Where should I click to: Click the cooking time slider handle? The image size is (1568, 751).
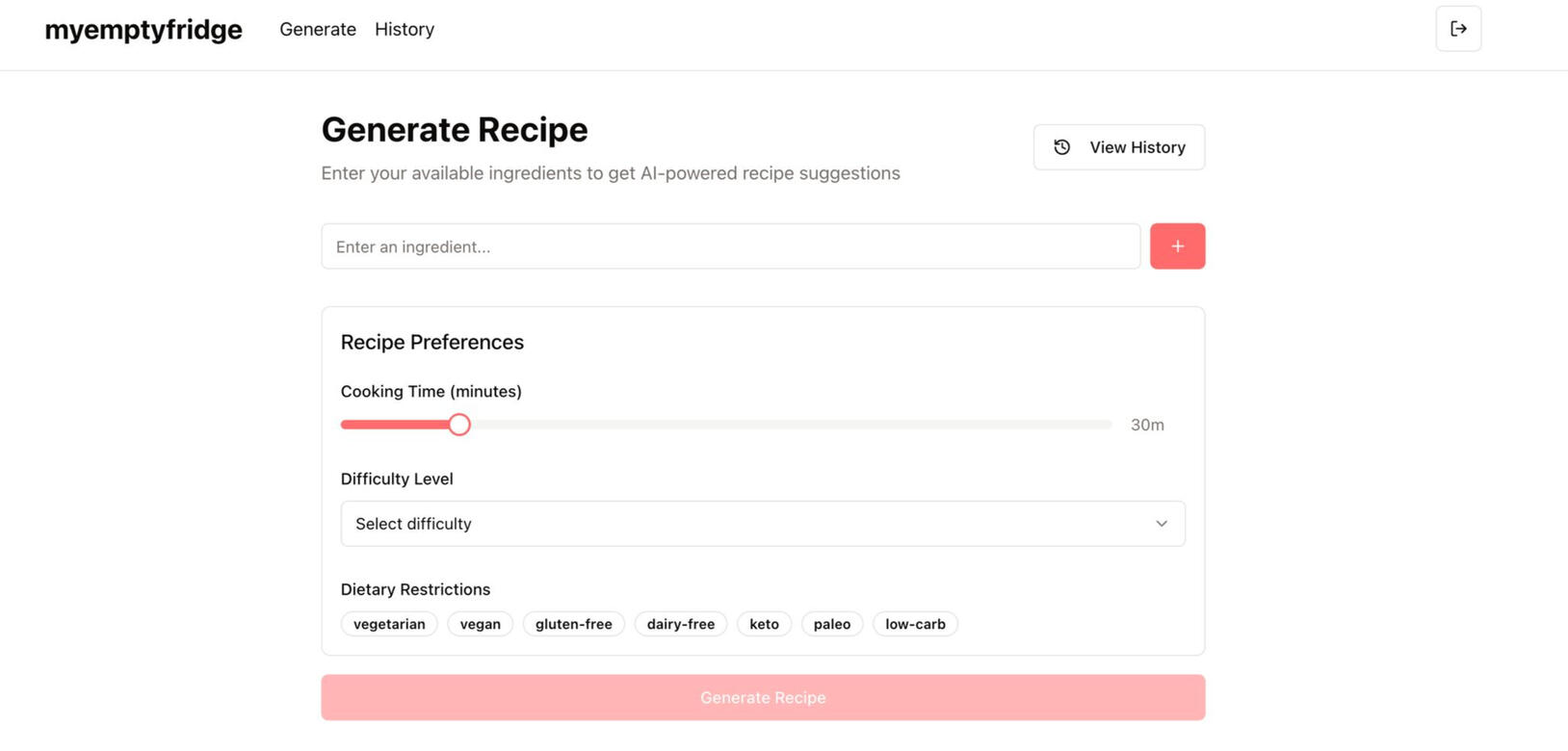coord(459,425)
